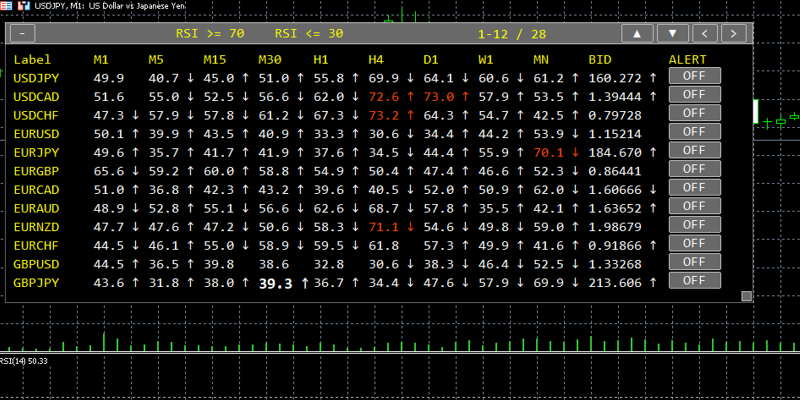Select the EURJPY symbol label

coord(36,153)
